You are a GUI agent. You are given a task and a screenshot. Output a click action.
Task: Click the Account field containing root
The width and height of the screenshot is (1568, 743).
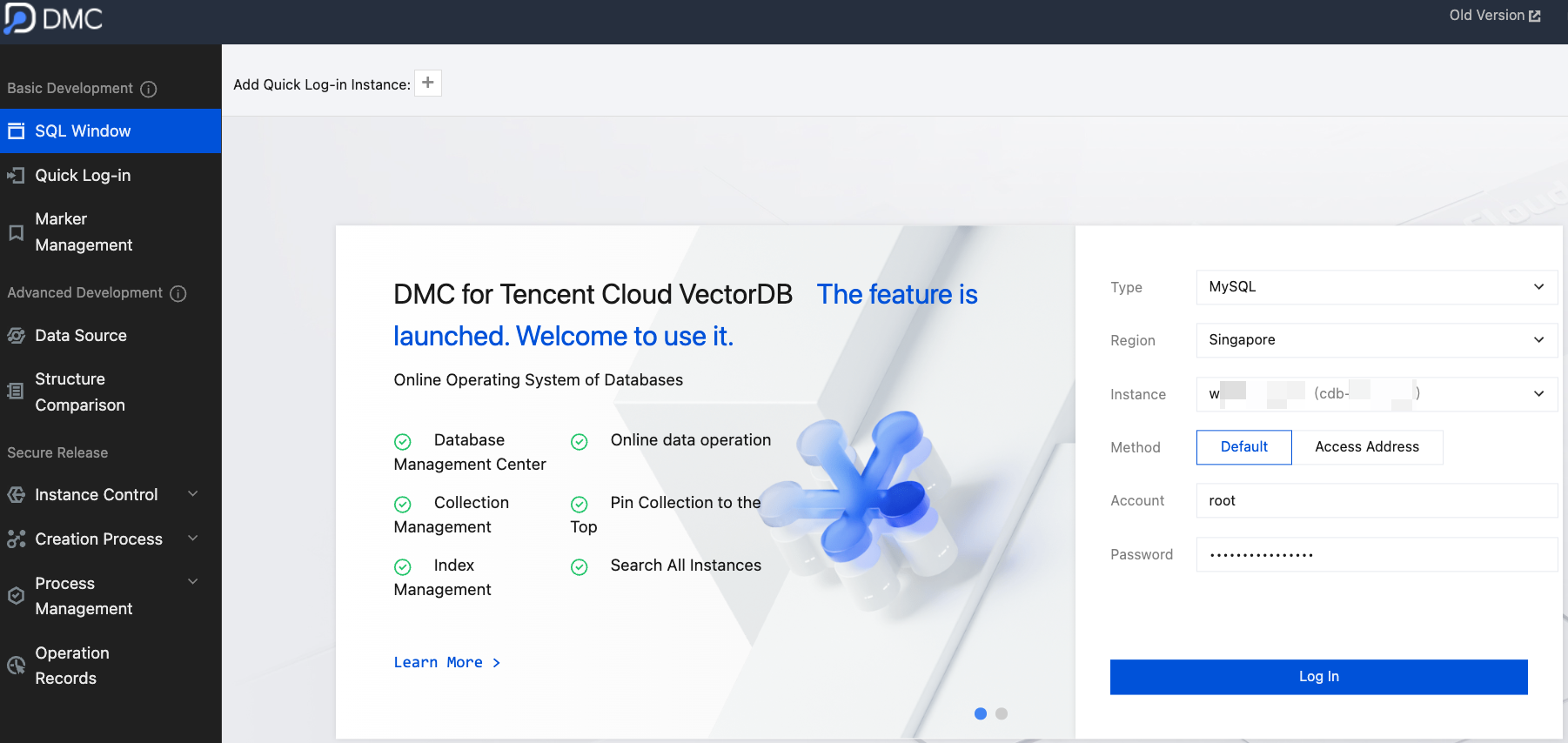coord(1377,501)
